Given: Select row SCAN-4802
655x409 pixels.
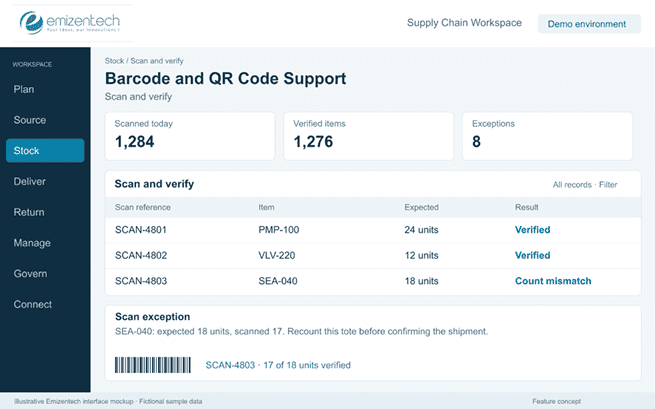Looking at the screenshot, I should click(x=373, y=256).
